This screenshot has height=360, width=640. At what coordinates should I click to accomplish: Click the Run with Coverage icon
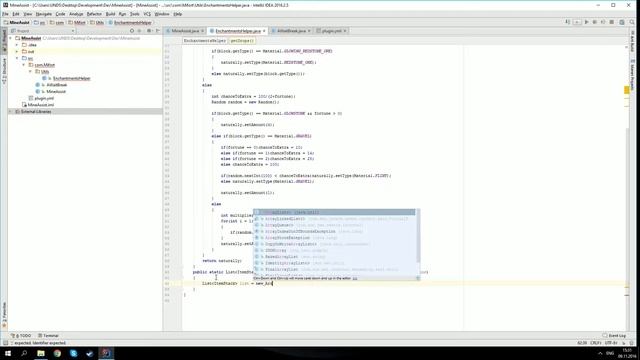pos(603,22)
